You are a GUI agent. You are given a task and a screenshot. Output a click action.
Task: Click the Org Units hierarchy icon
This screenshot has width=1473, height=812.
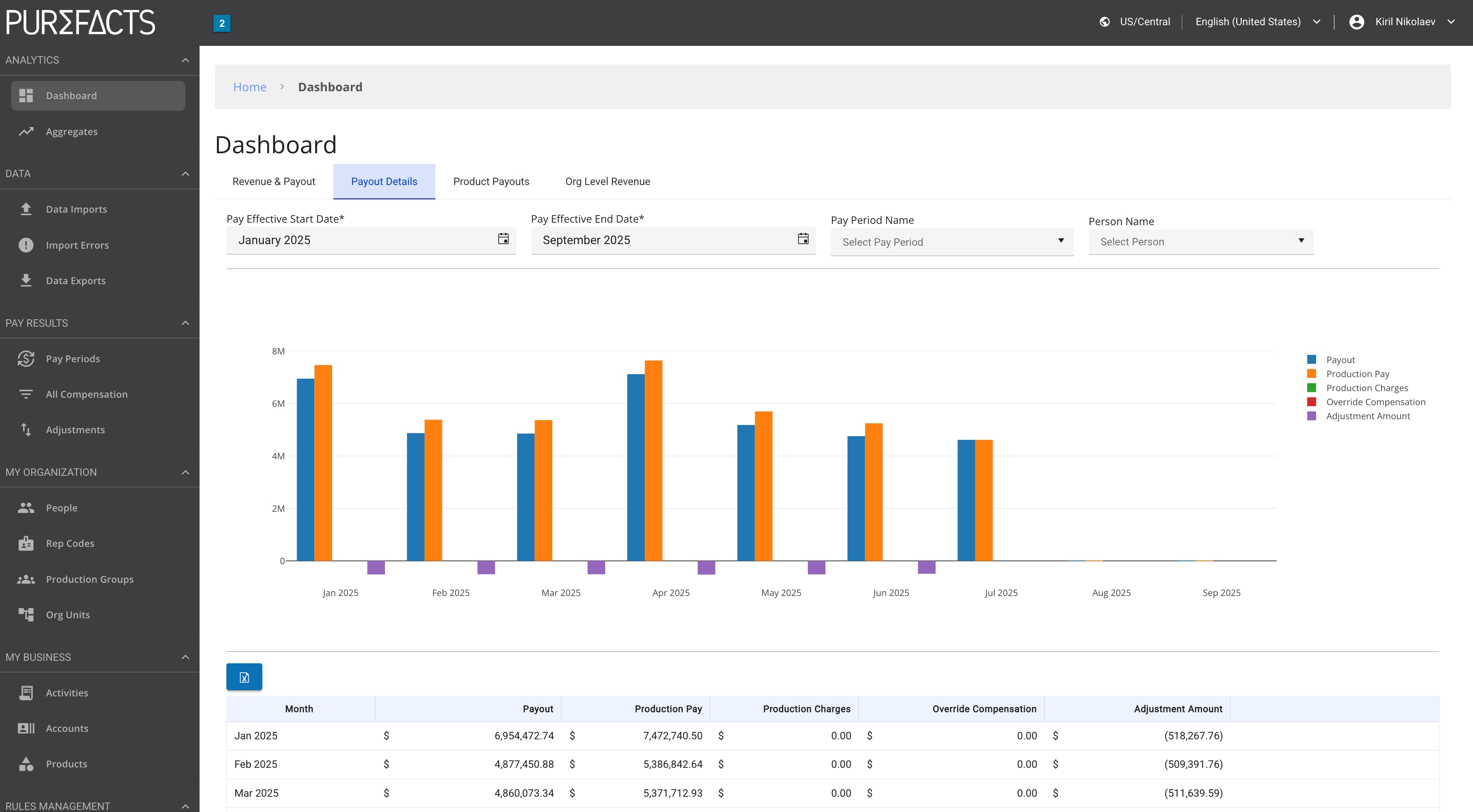coord(26,615)
